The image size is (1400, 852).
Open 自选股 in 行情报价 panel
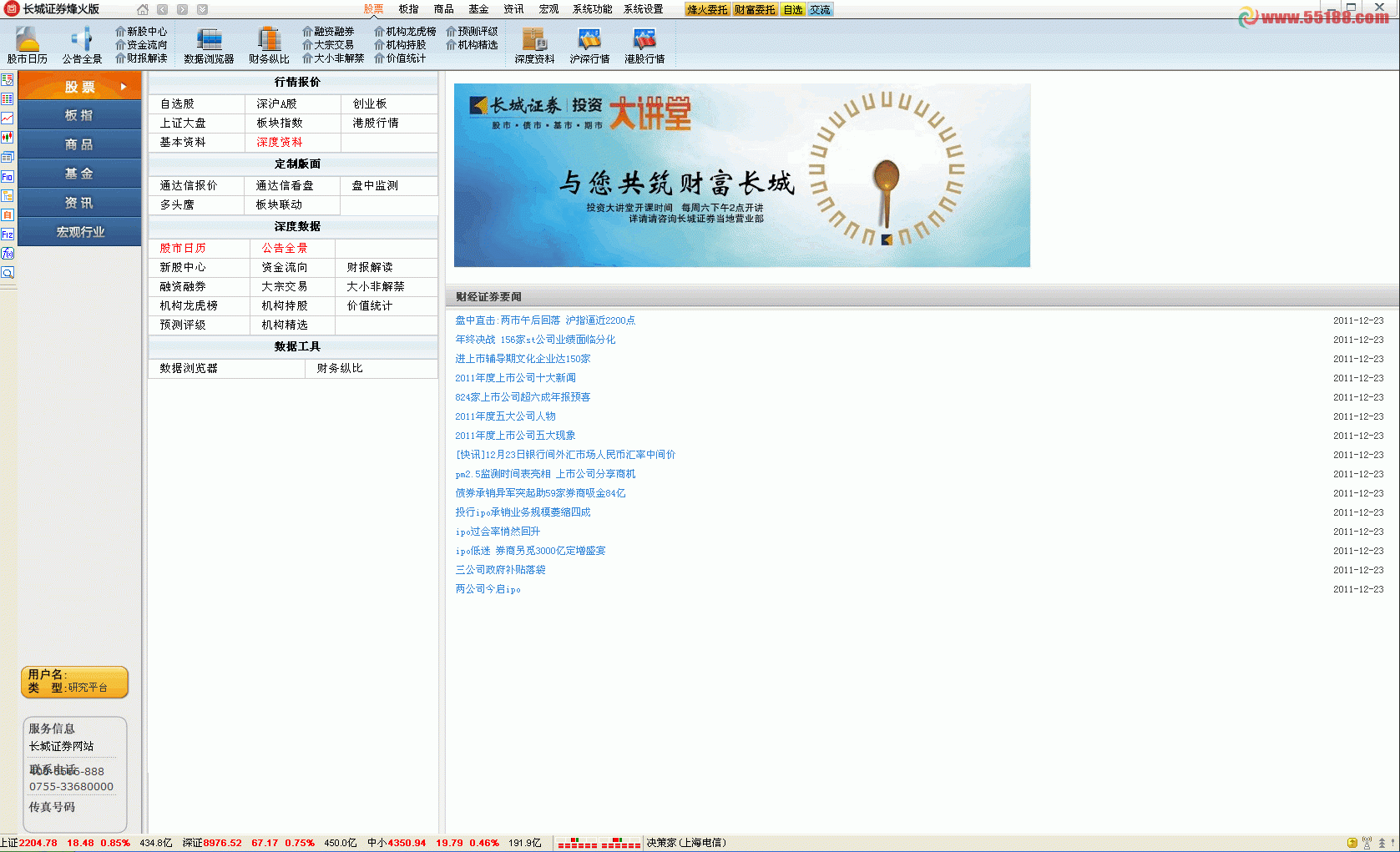tap(177, 103)
